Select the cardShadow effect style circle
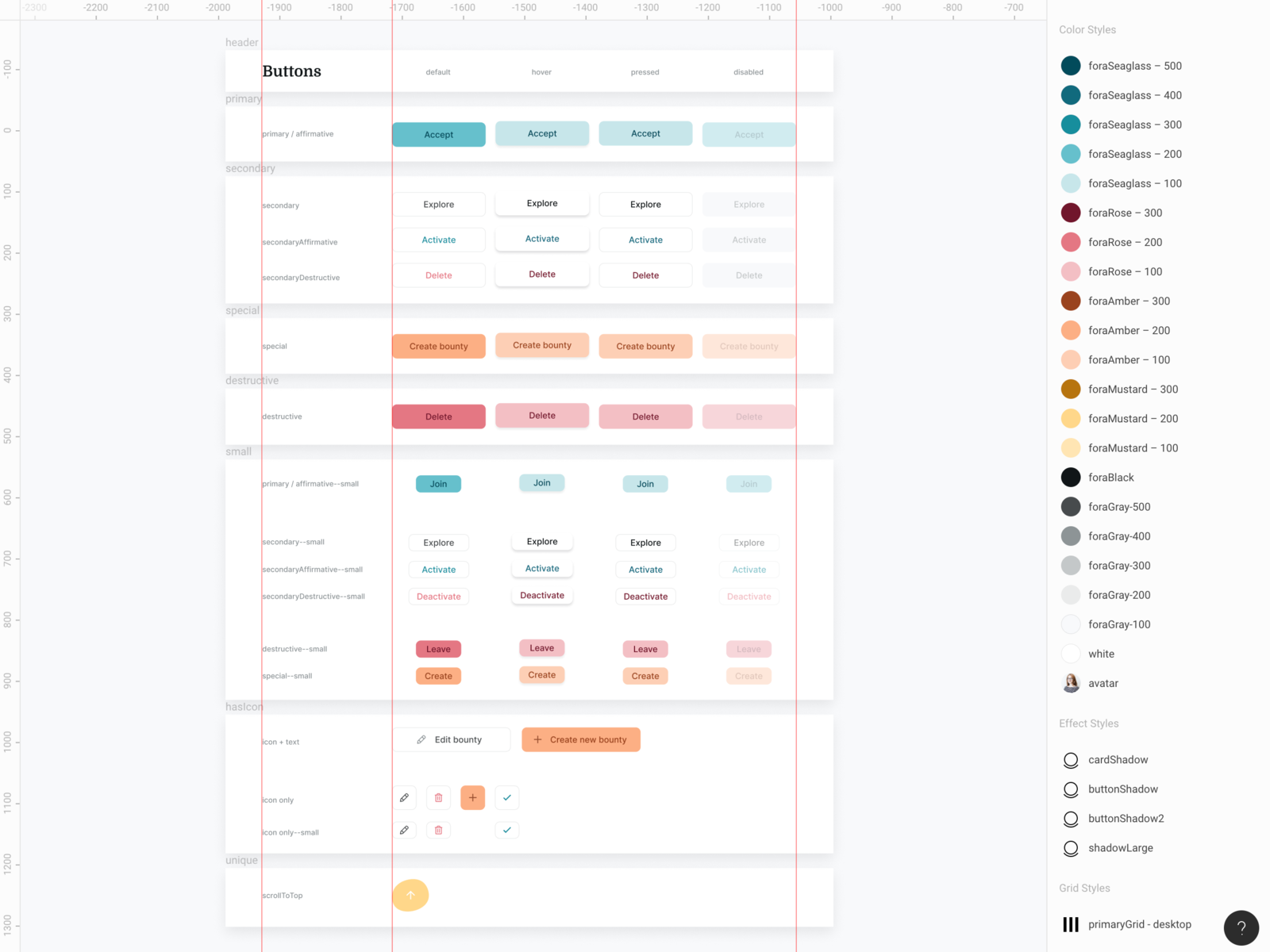Screen dimensions: 1270x952 pos(1071,759)
